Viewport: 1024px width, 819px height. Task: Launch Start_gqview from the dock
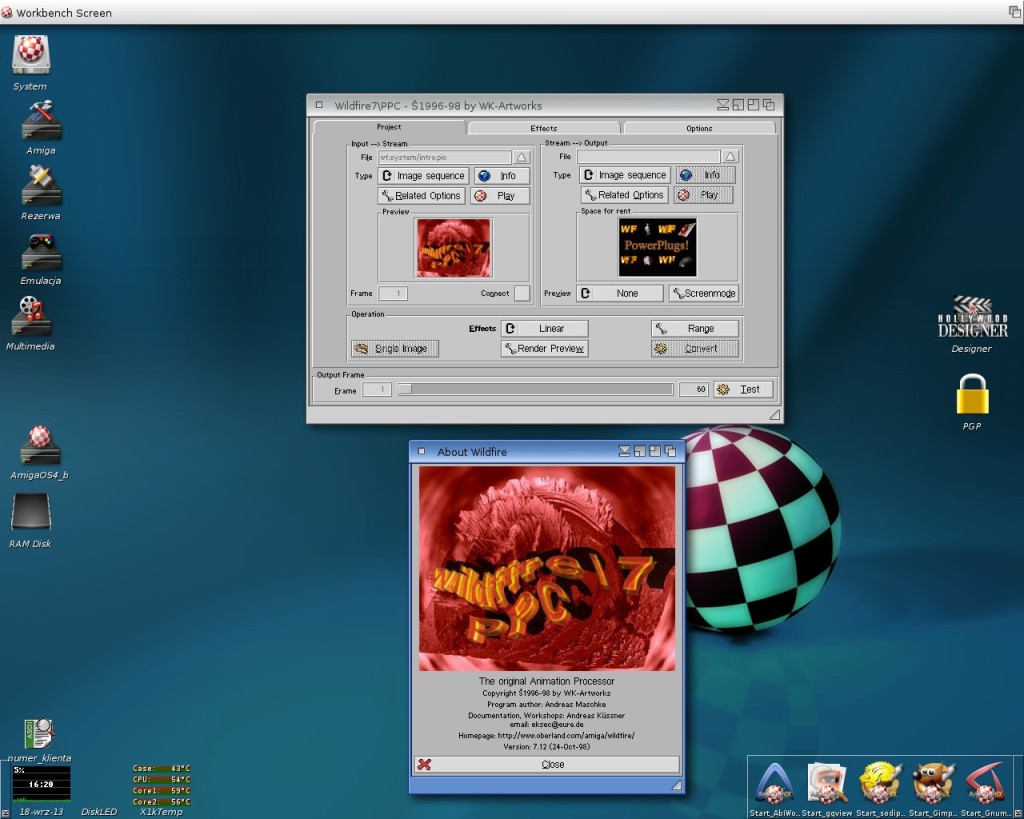coord(826,784)
